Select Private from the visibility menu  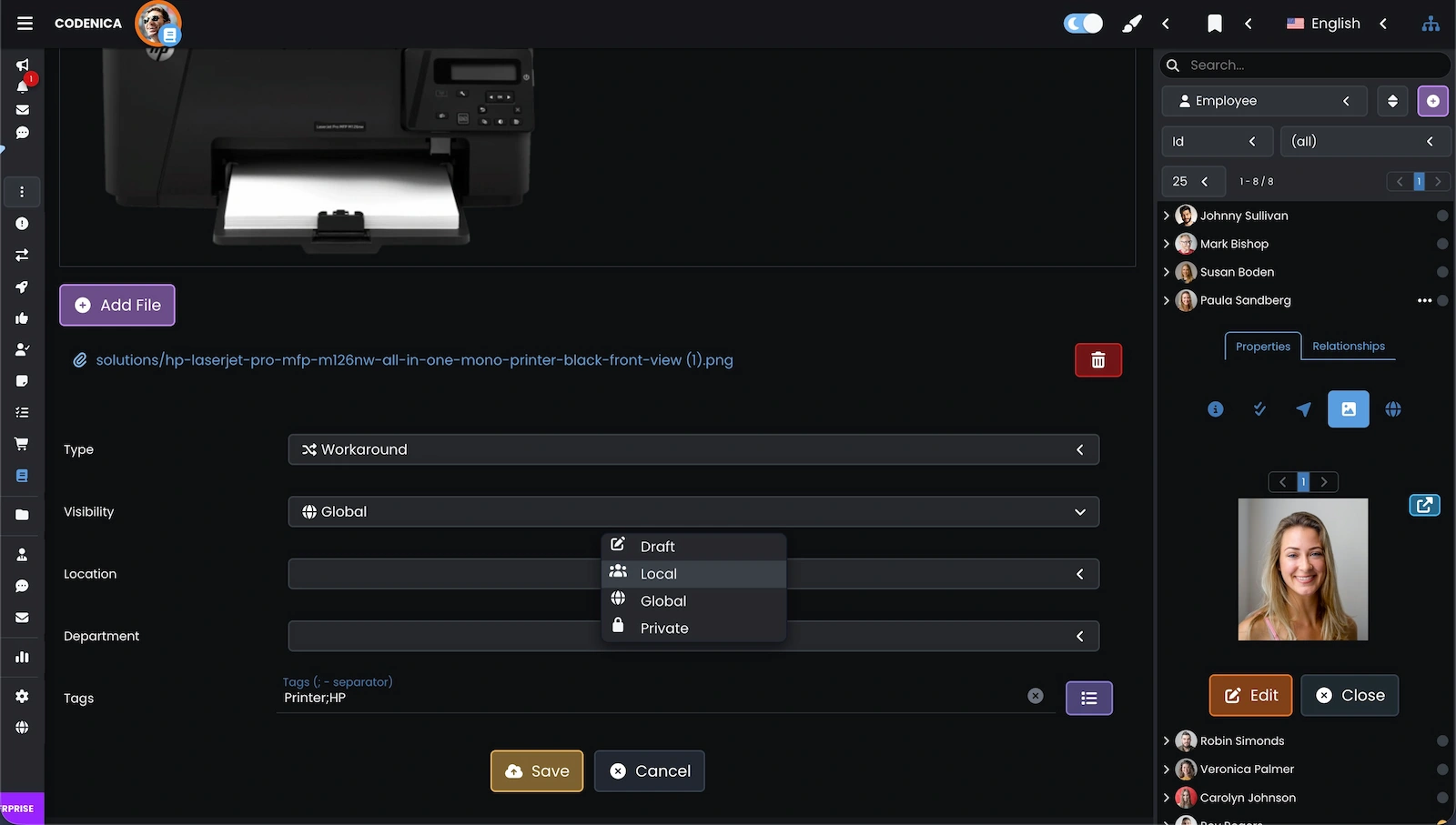tap(663, 628)
